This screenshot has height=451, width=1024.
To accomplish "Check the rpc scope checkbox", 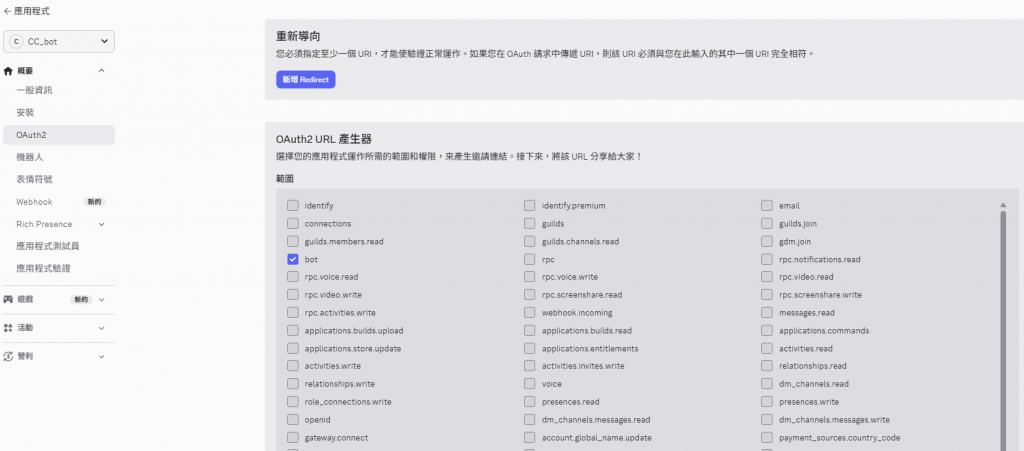I will pos(529,259).
